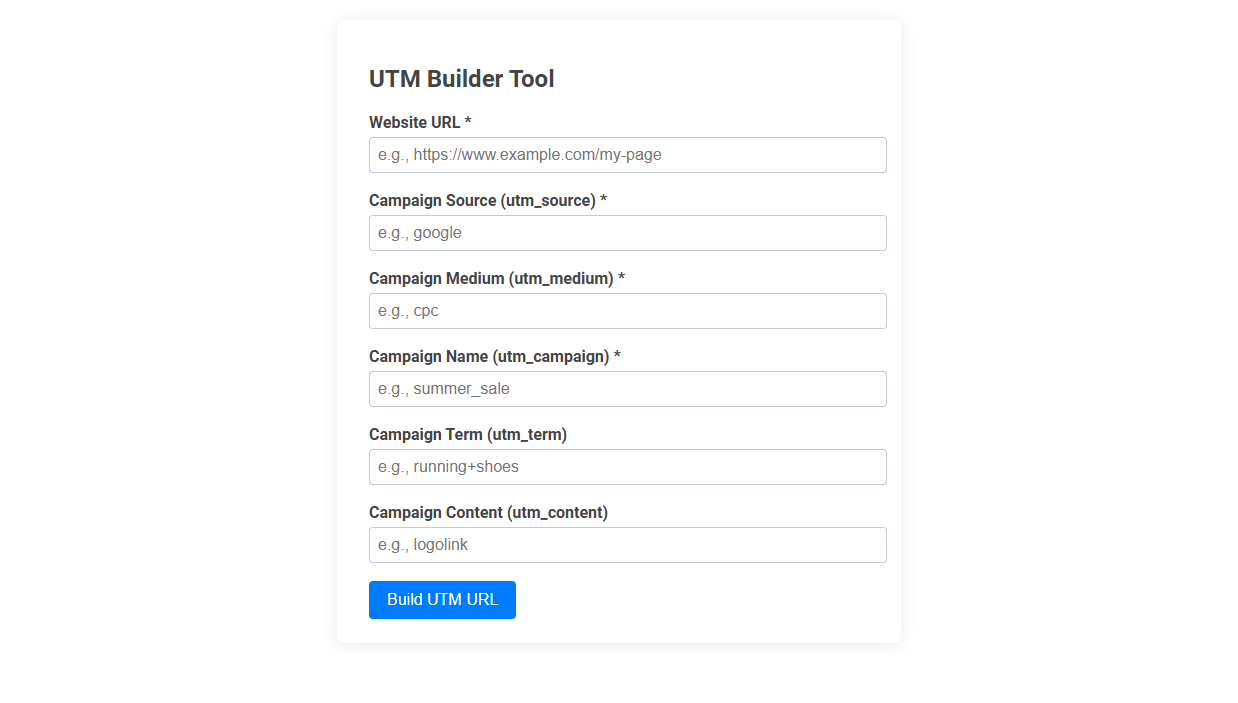Click the Campaign Term (utm_term) label
Screen dimensions: 1238x703
pyautogui.click(x=468, y=434)
